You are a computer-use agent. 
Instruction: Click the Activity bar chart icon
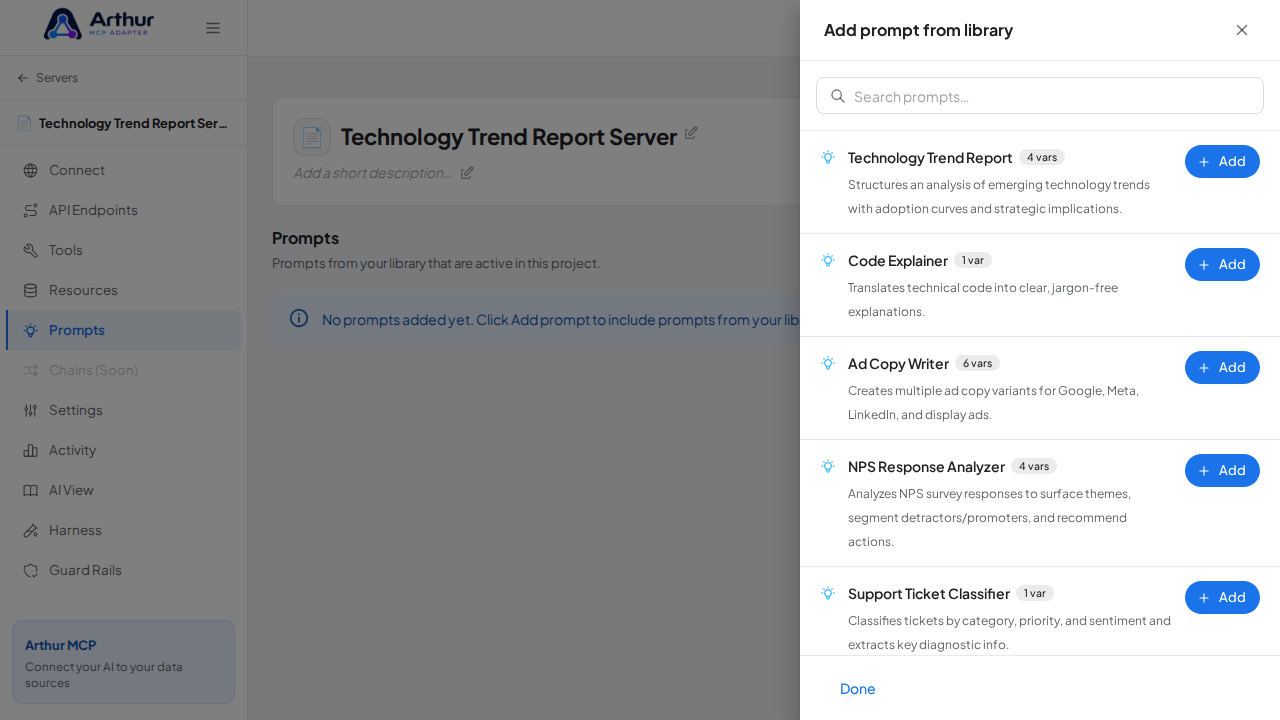click(x=31, y=450)
